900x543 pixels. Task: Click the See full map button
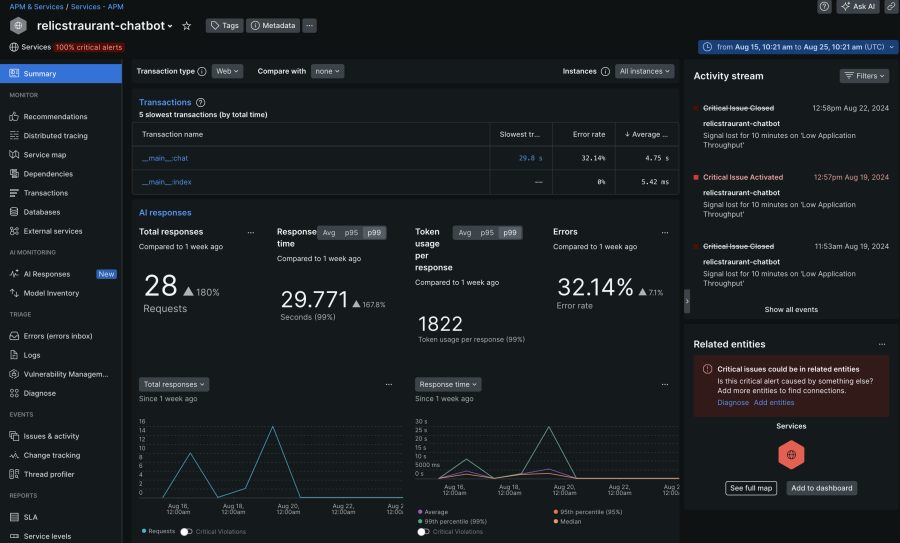click(x=751, y=488)
